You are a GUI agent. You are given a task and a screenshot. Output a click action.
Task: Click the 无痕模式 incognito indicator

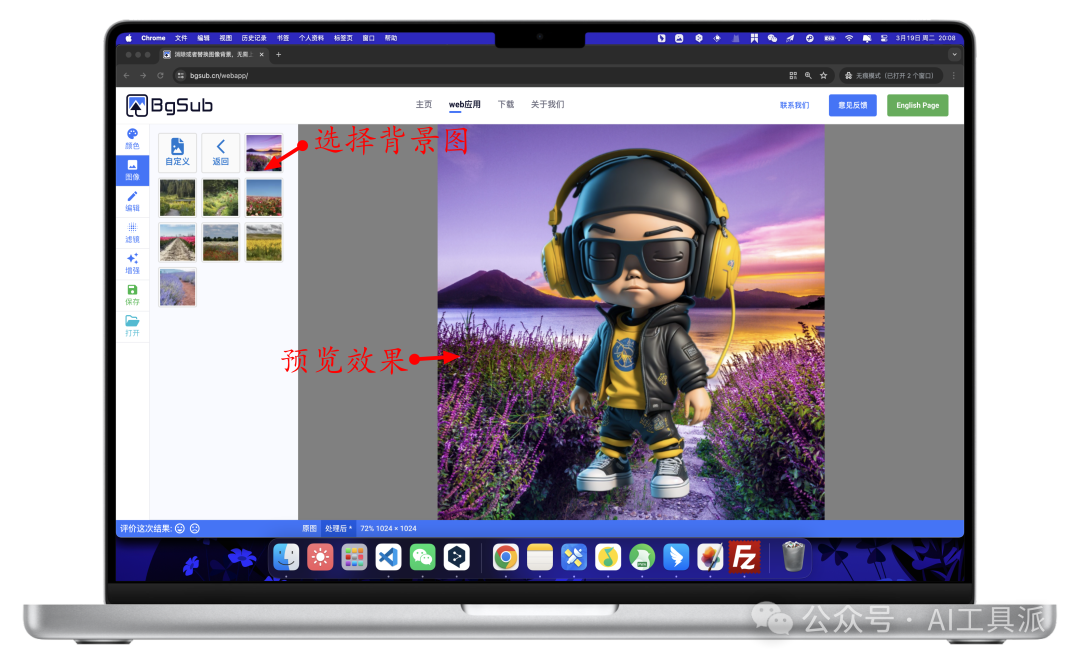[x=889, y=76]
